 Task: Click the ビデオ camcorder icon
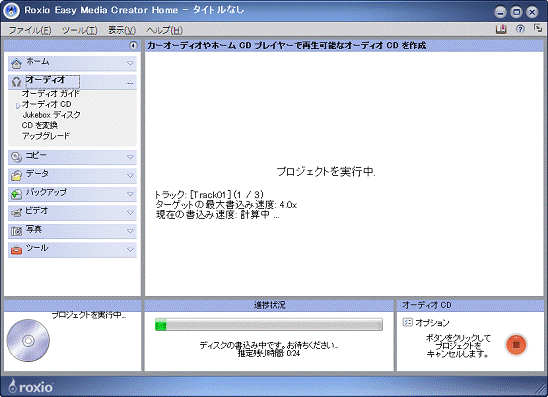coord(16,212)
